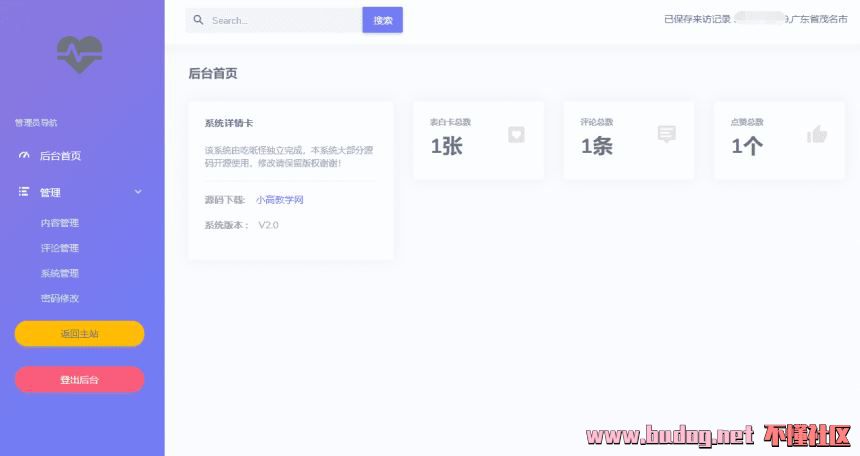This screenshot has height=456, width=860.
Task: Click the heartbeat logo in the sidebar
Action: tap(80, 54)
